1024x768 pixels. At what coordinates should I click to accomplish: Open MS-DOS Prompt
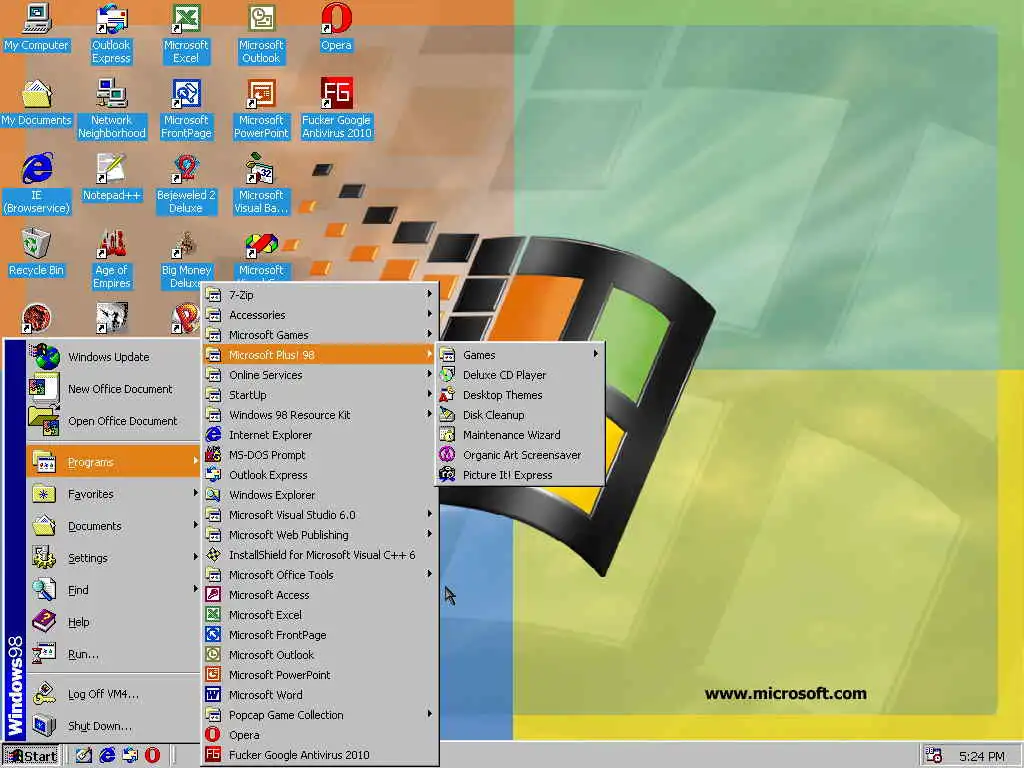coord(319,455)
